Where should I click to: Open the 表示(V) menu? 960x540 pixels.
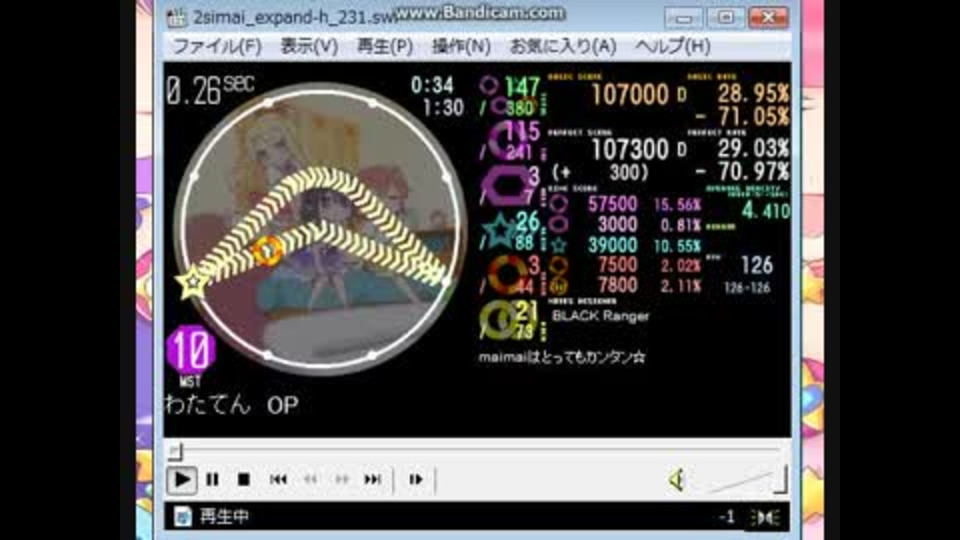[309, 47]
